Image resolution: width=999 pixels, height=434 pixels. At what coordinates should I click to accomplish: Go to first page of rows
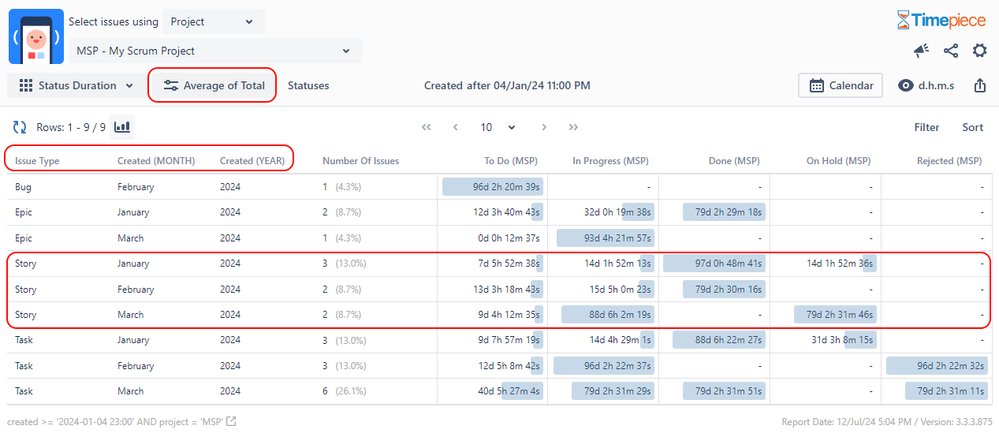[x=426, y=127]
